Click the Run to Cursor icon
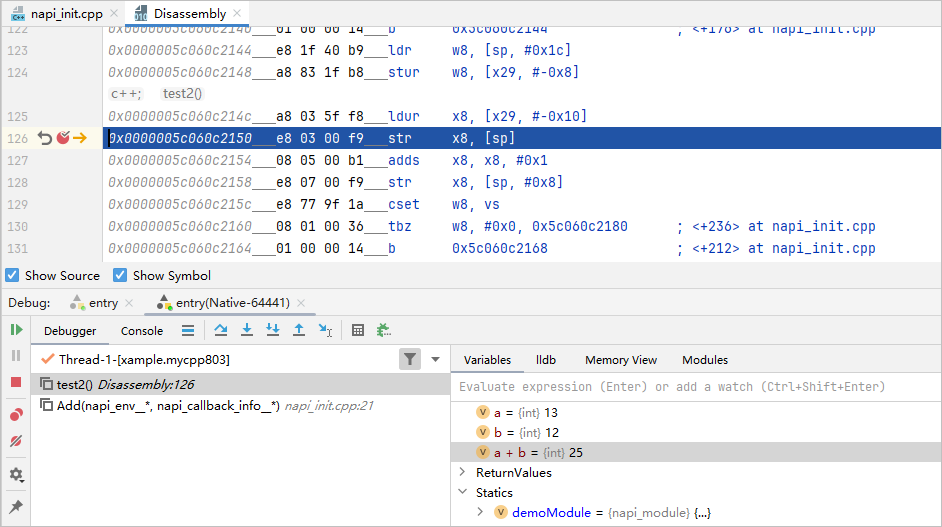This screenshot has width=942, height=527. [325, 330]
